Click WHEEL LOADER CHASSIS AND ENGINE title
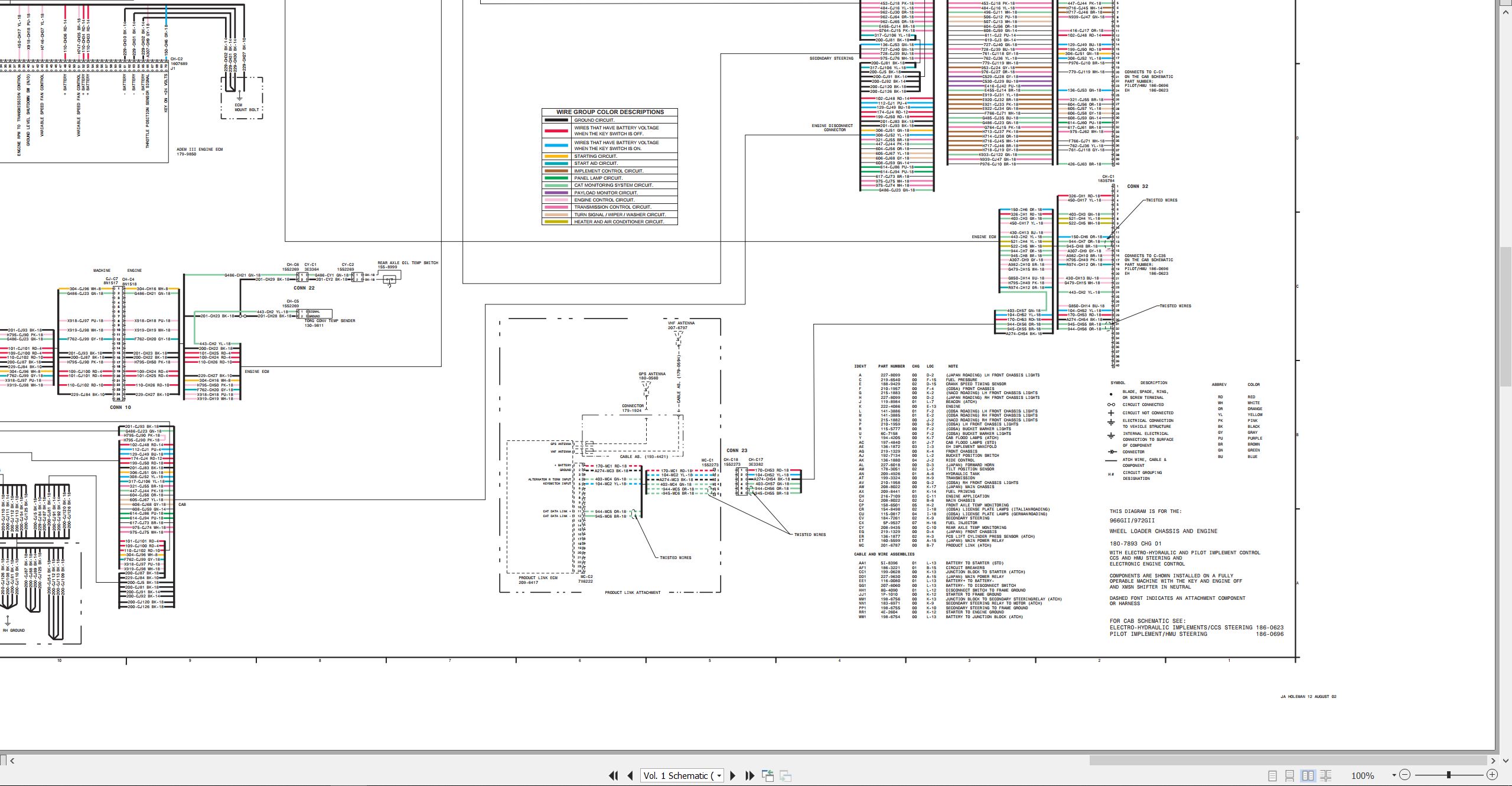This screenshot has width=1512, height=786. 1163,531
